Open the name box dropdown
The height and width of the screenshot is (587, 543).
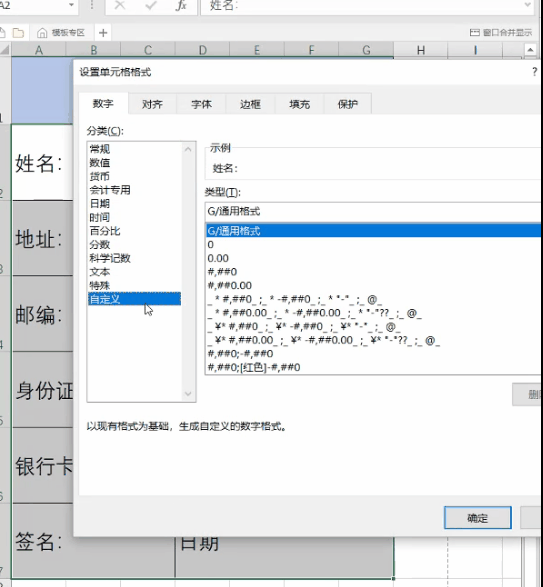[x=71, y=5]
